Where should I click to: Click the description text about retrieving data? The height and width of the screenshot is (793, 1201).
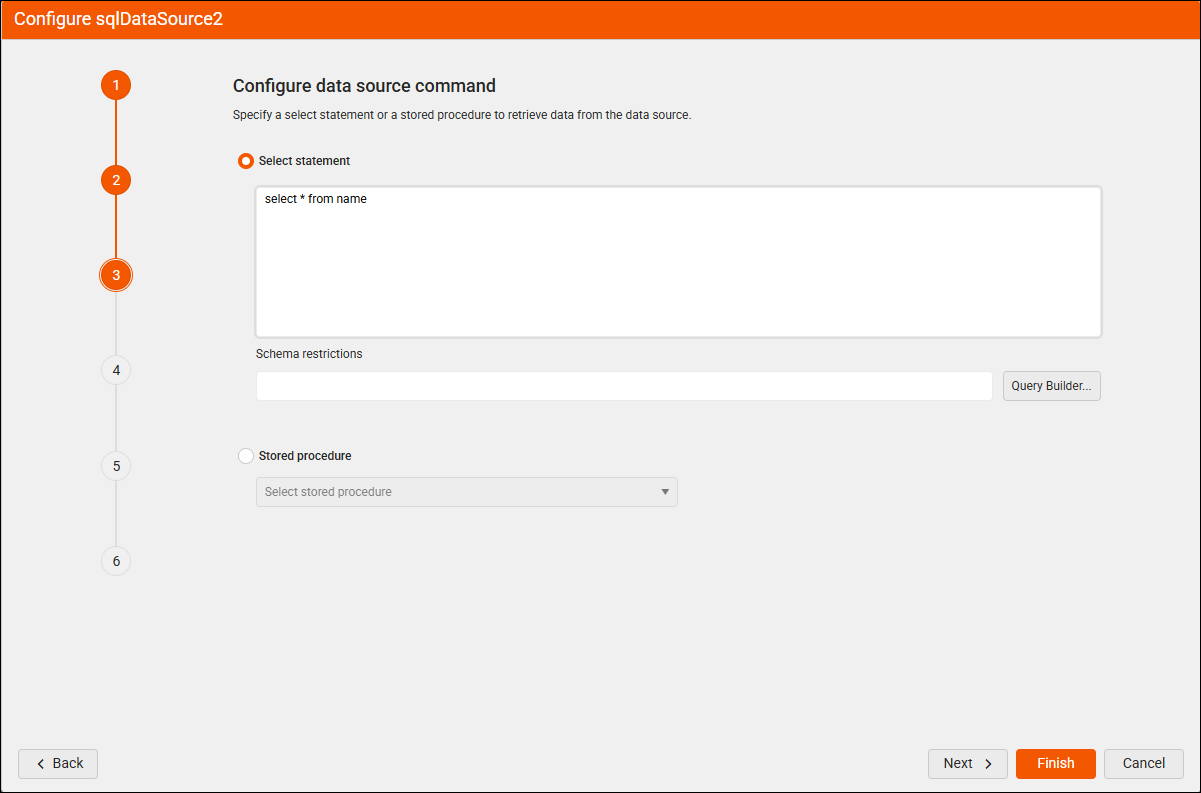click(462, 115)
